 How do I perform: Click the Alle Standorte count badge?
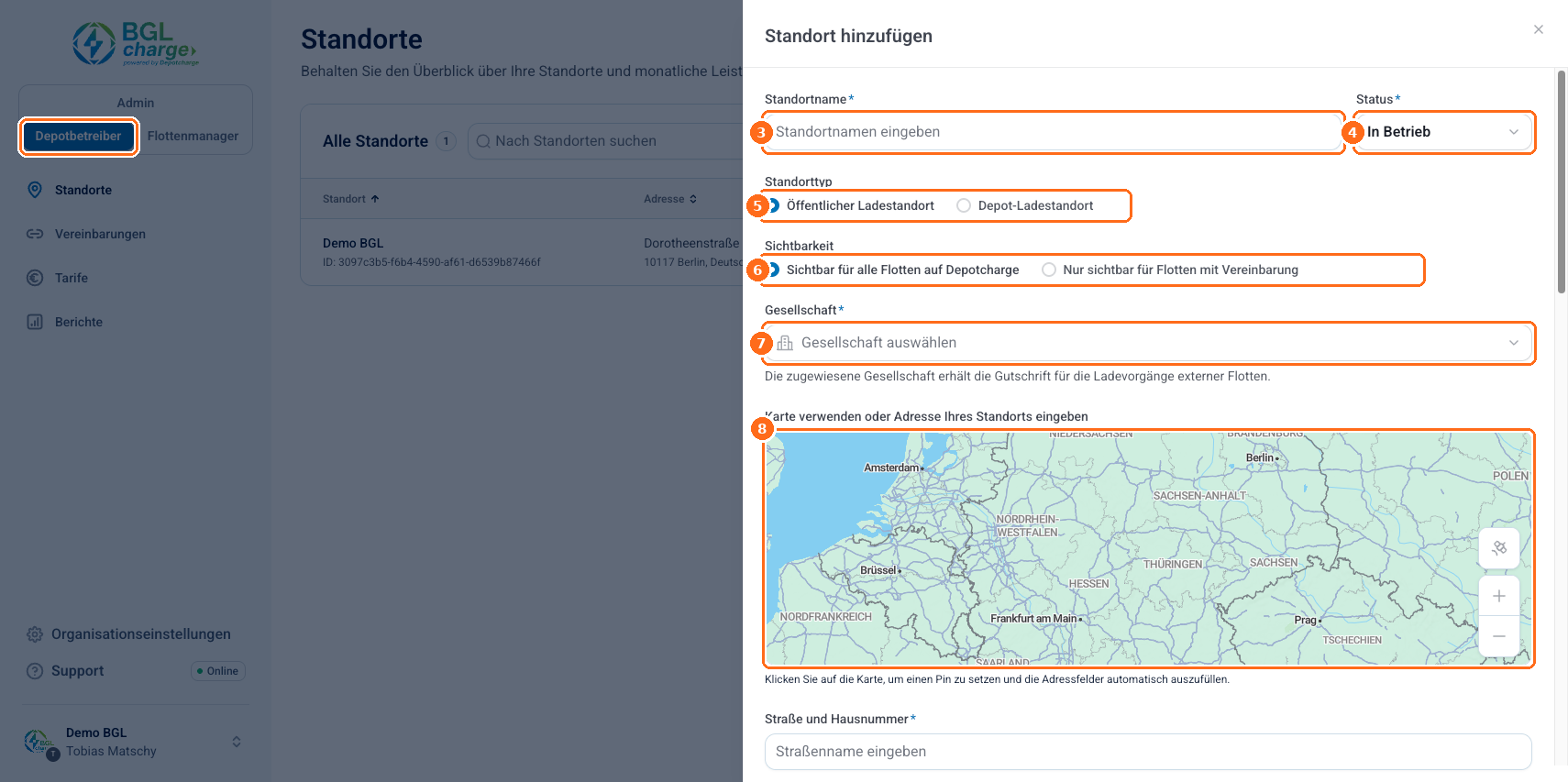(446, 141)
